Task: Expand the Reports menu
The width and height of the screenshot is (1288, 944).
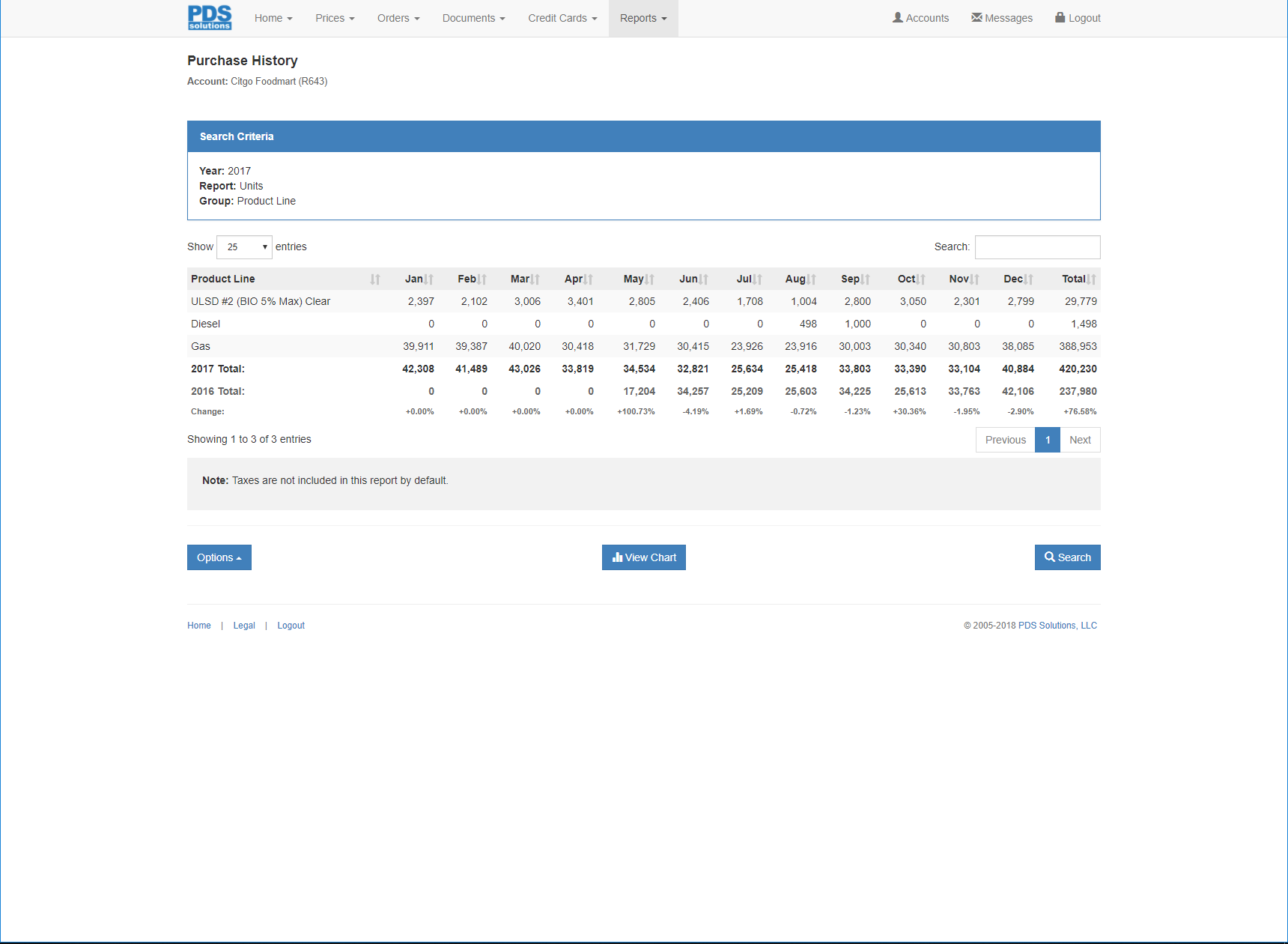Action: [643, 18]
